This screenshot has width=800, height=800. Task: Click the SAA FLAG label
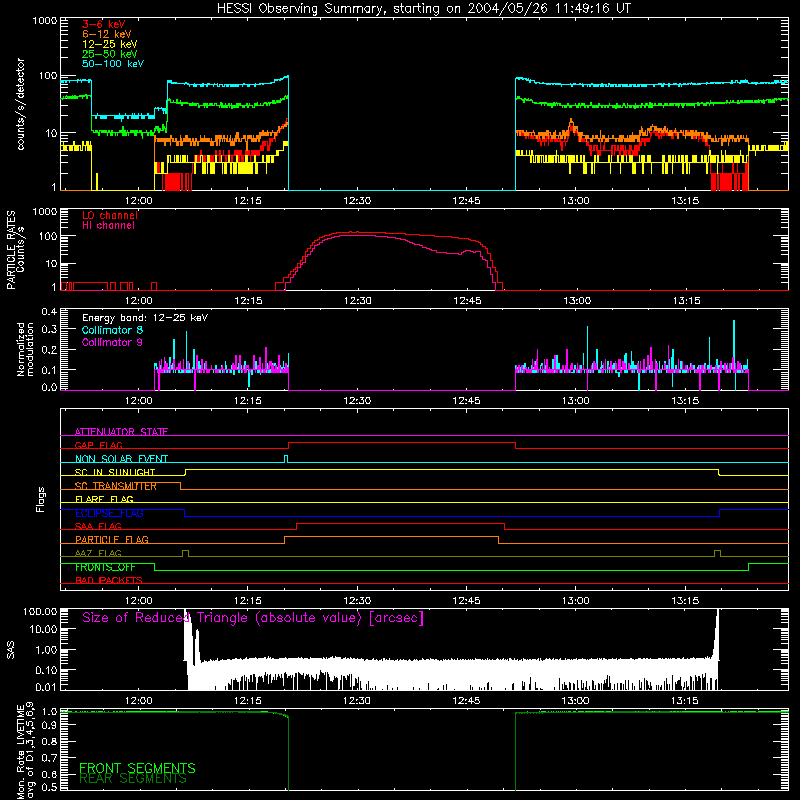98,526
